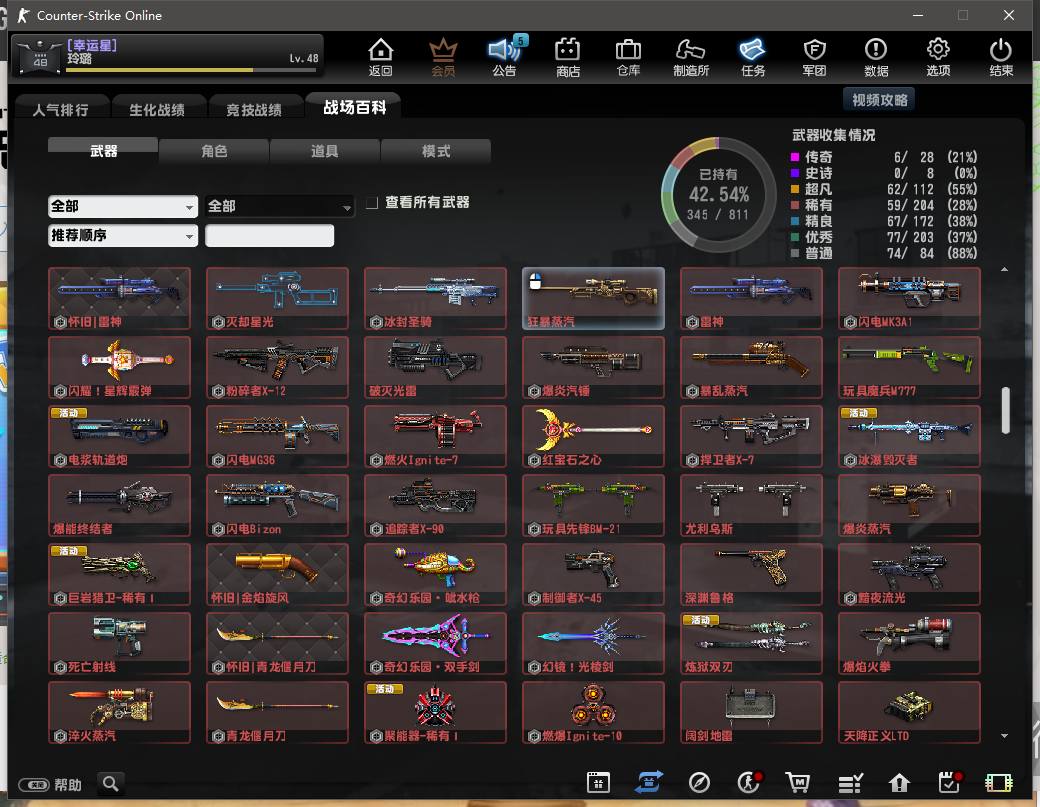The image size is (1040, 807).
Task: Click the 结束 power icon to exit
Action: pyautogui.click(x=1000, y=57)
